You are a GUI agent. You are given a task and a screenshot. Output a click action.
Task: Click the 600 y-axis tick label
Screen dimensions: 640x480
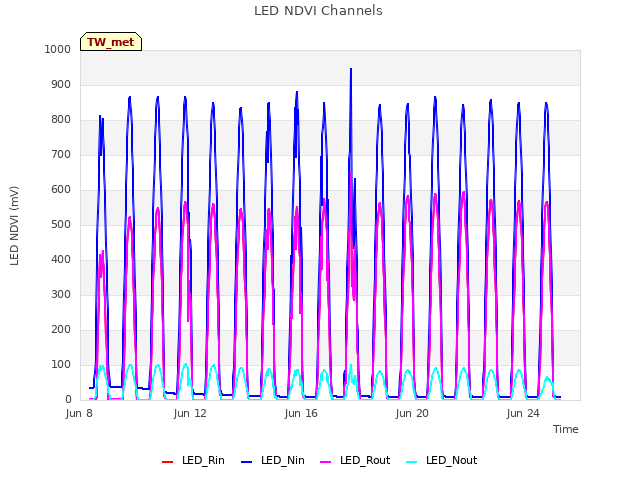coord(61,189)
